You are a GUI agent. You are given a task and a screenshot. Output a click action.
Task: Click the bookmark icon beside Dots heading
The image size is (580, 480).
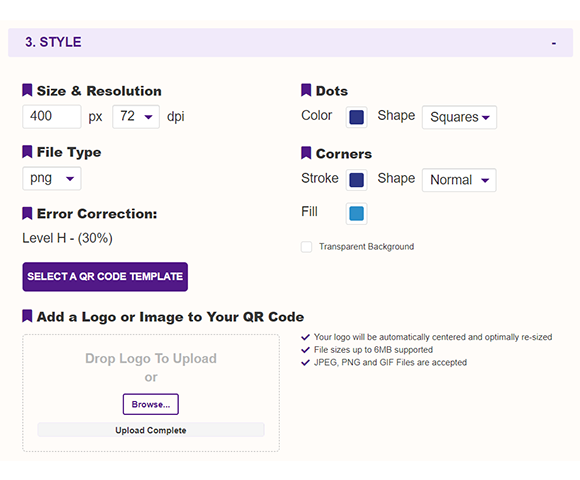click(306, 90)
